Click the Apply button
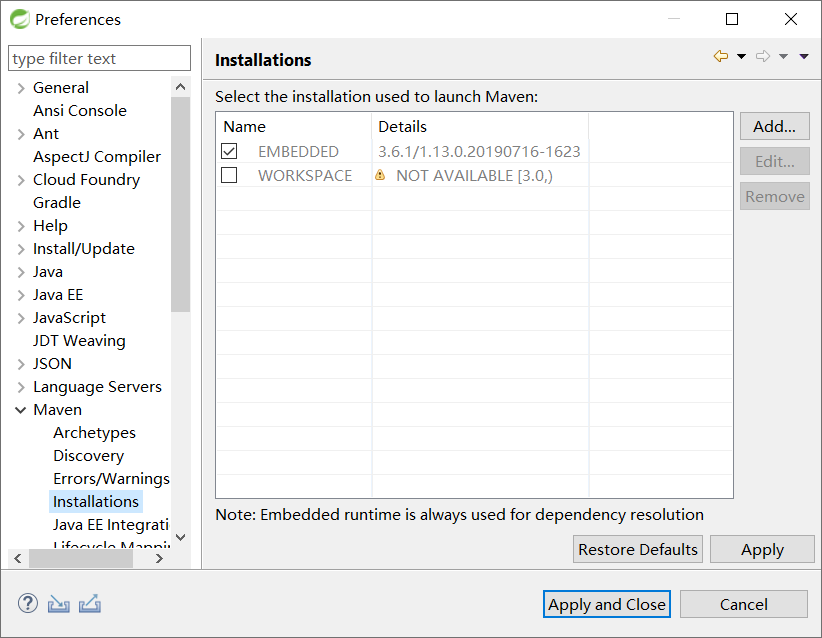 pos(762,549)
